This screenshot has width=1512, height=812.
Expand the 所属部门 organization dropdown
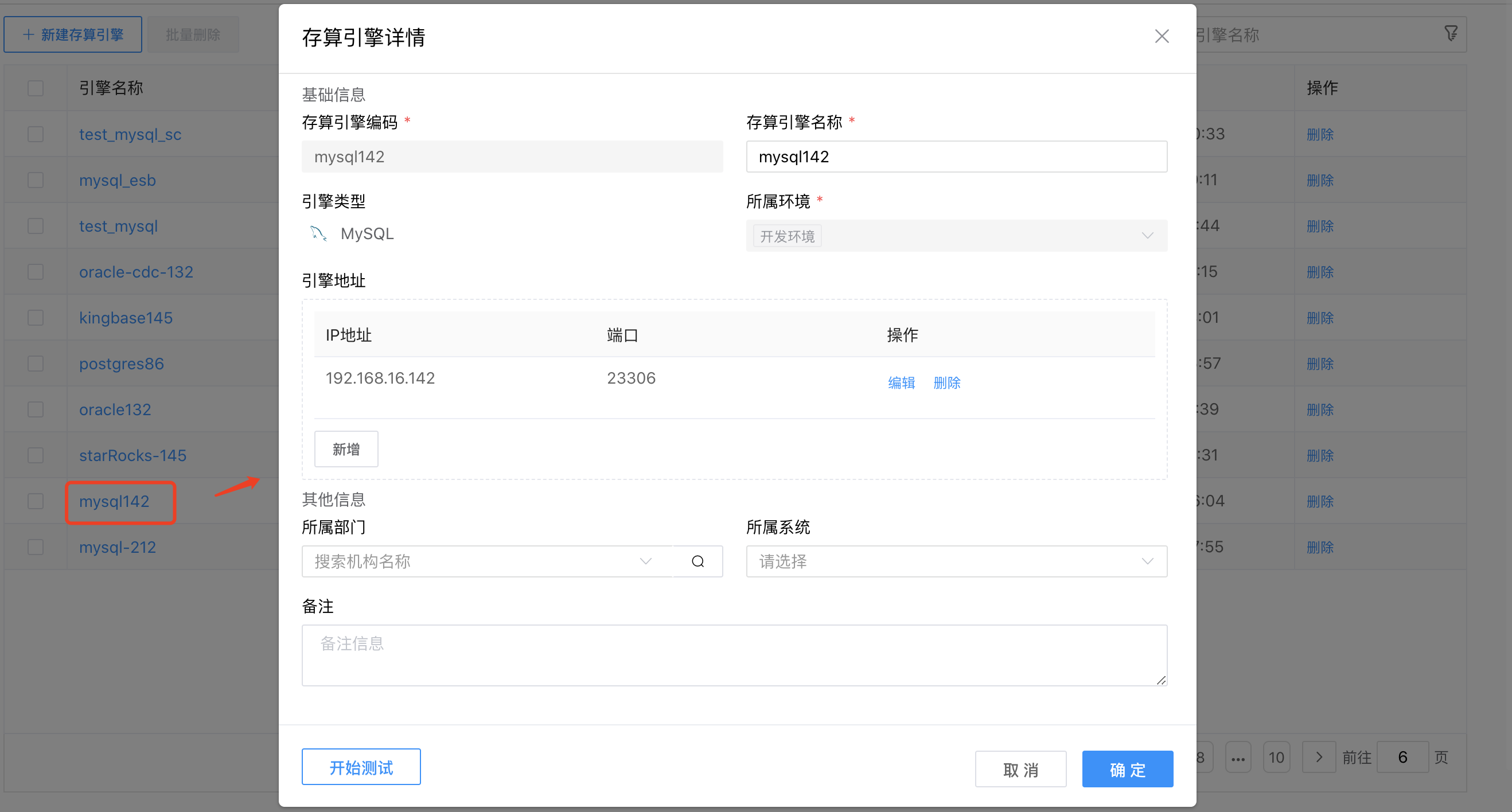(x=646, y=561)
